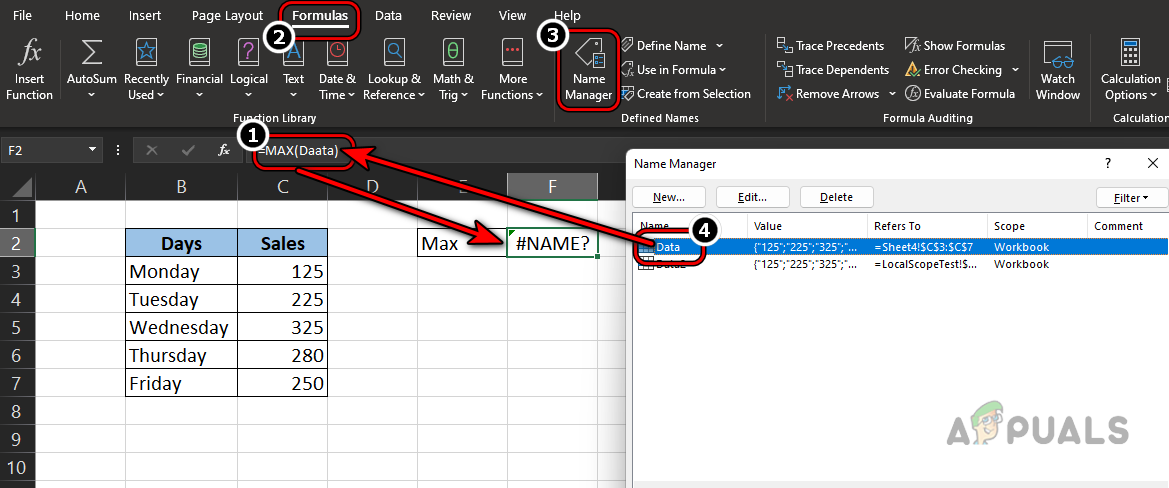The width and height of the screenshot is (1169, 488).
Task: Click the formula bar fx icon
Action: point(224,150)
